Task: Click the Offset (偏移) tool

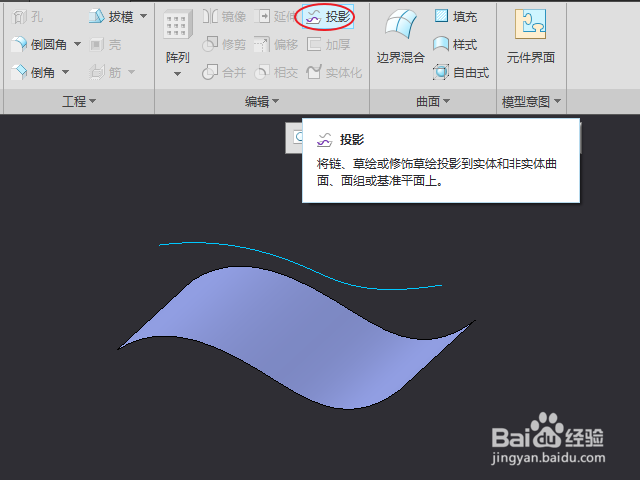Action: coord(276,44)
